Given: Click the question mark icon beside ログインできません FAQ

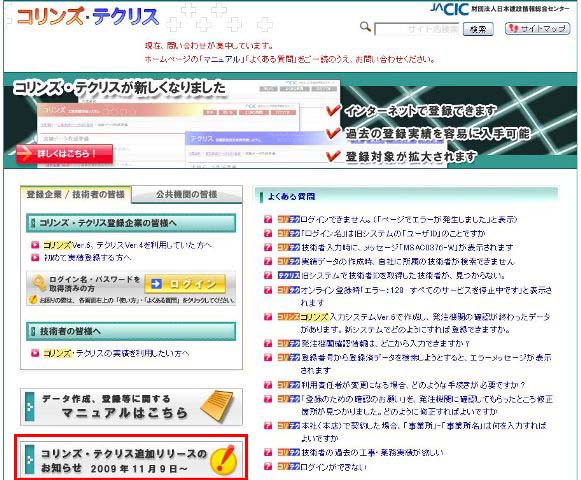Looking at the screenshot, I should point(268,219).
